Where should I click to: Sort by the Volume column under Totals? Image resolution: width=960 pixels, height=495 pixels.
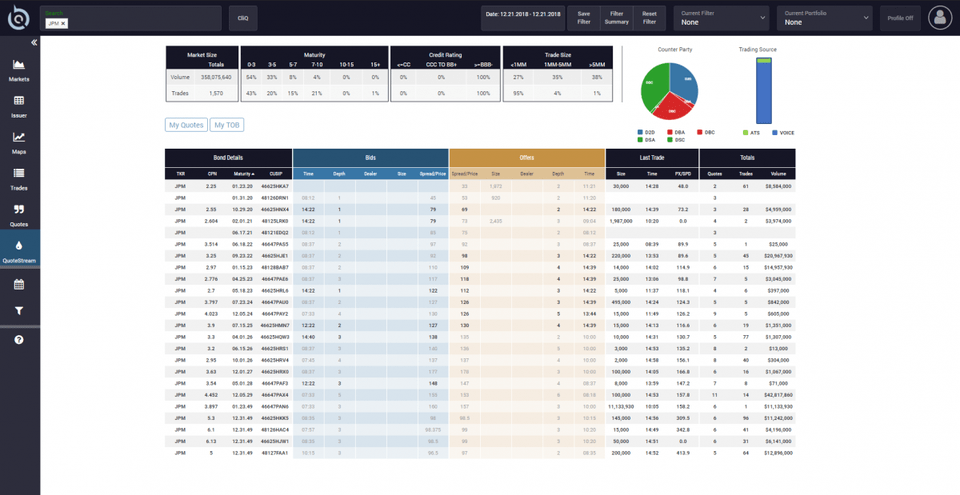pos(779,174)
